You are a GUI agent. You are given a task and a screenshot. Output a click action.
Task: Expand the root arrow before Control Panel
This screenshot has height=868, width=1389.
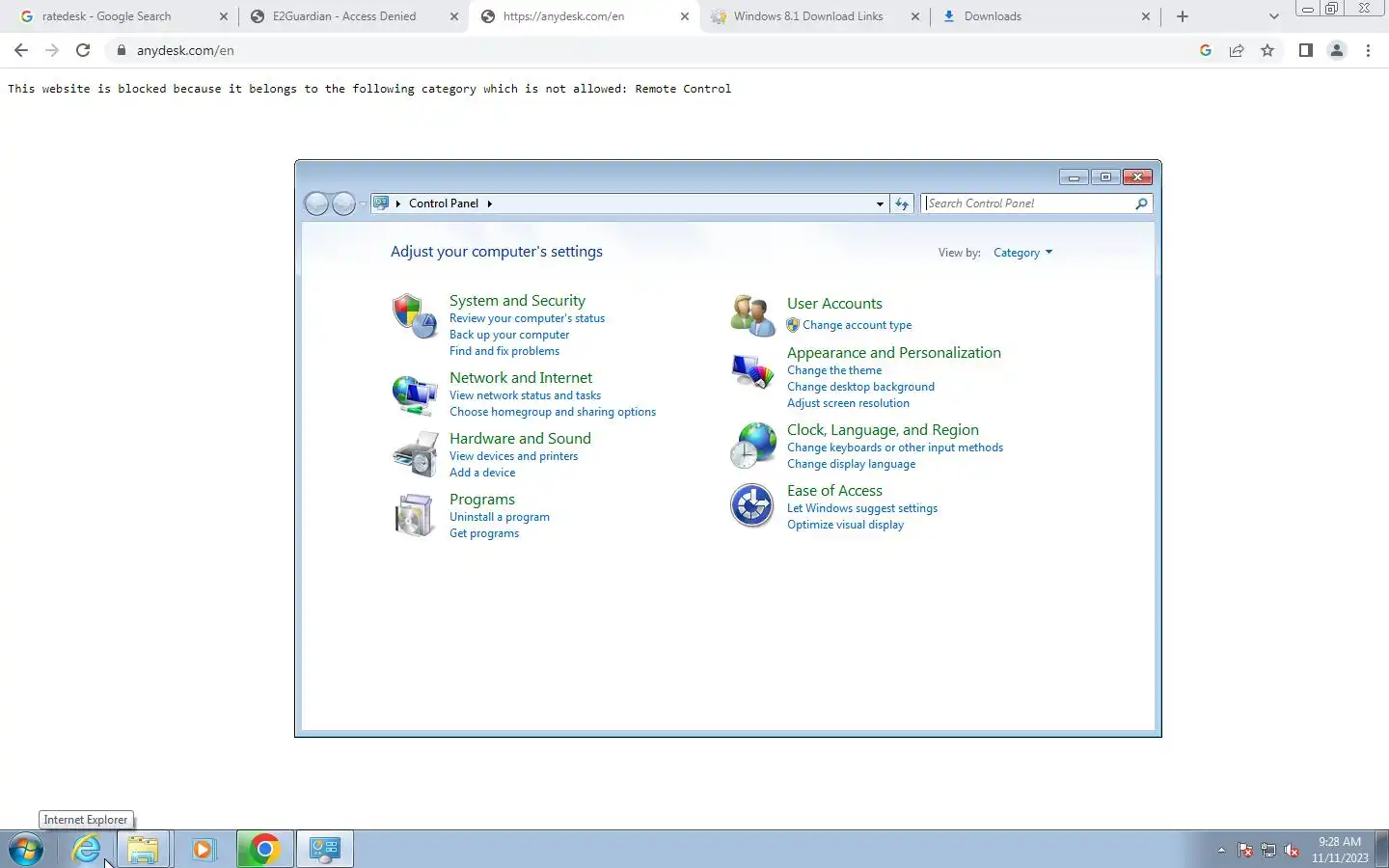click(398, 203)
